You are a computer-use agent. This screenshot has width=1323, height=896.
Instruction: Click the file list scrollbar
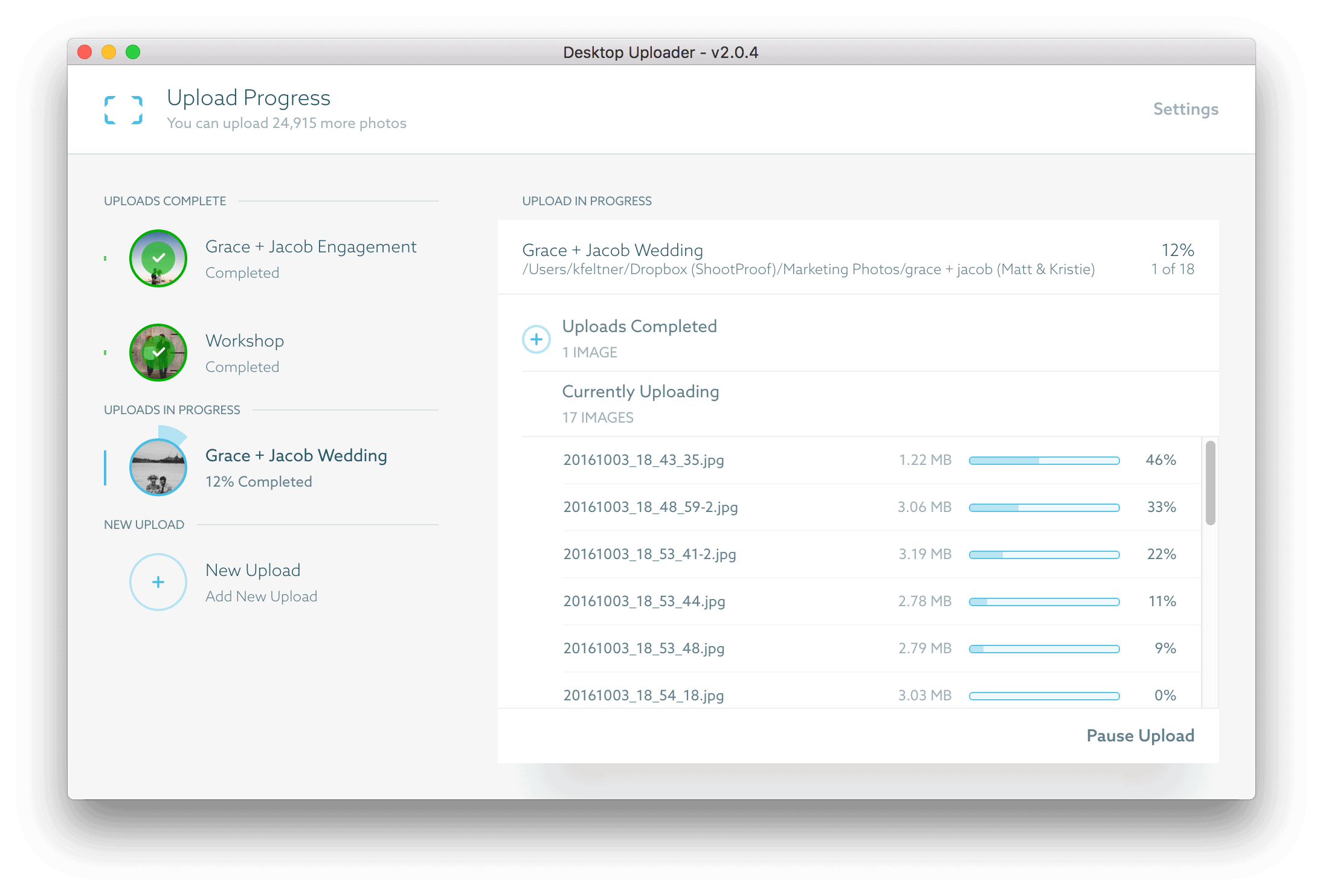[x=1210, y=483]
